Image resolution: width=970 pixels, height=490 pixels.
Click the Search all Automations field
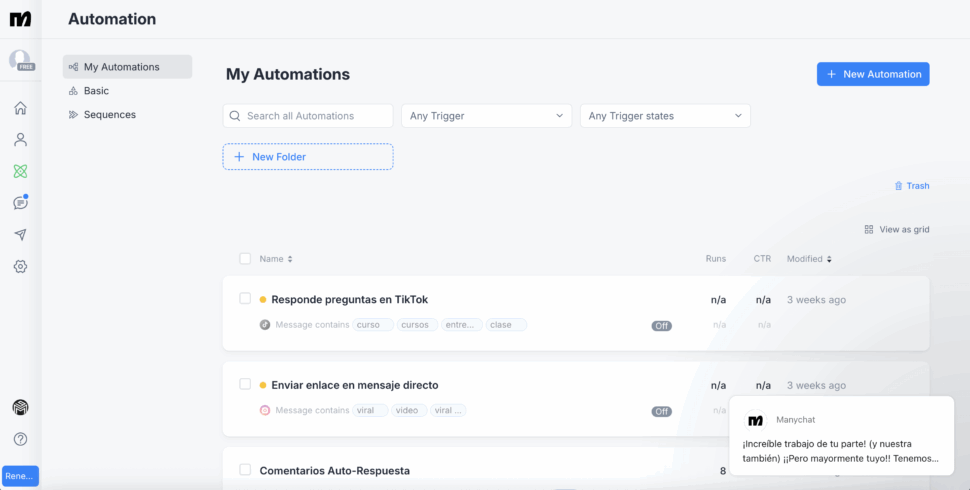[x=308, y=116]
